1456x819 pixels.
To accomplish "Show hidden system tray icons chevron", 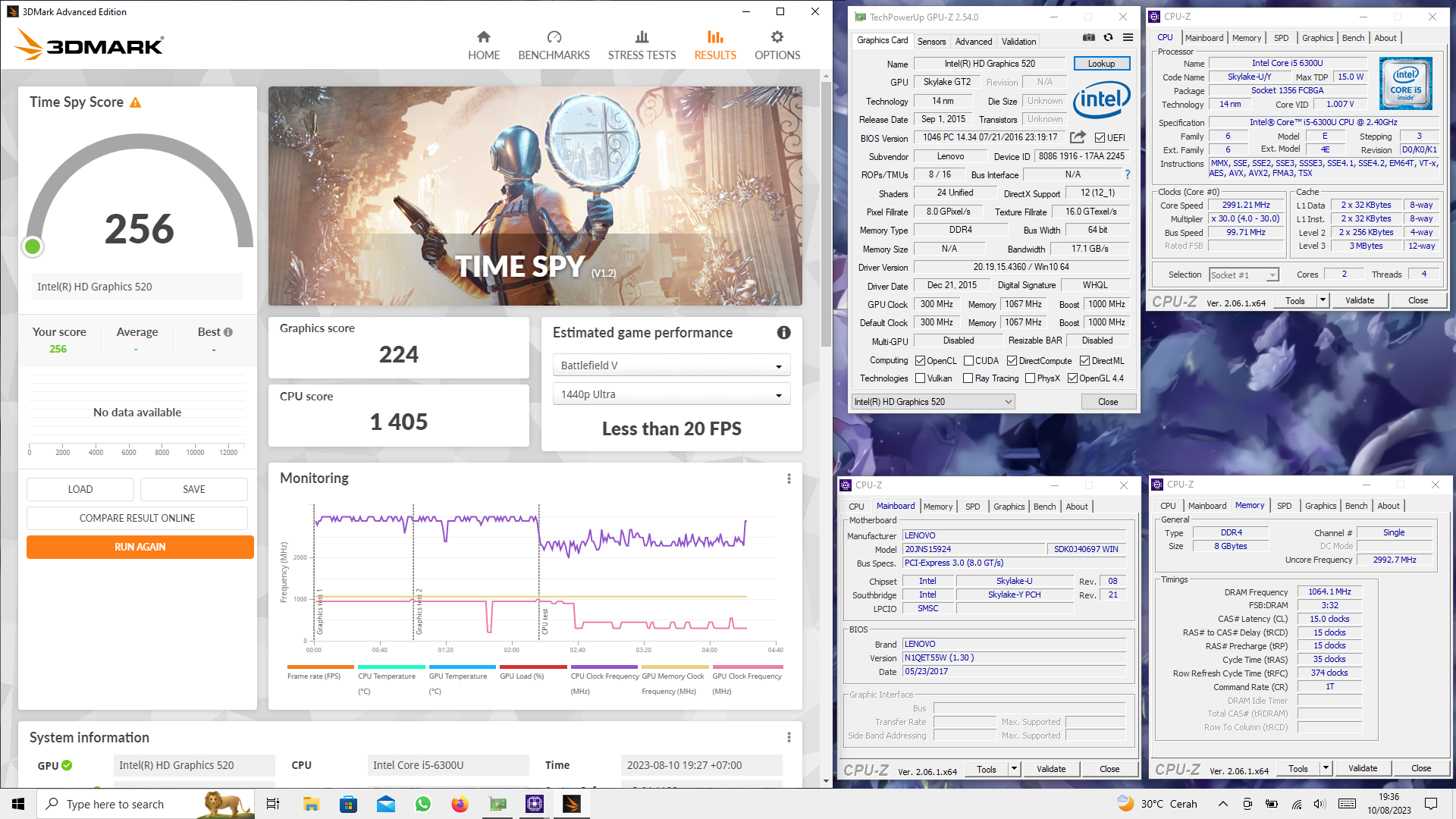I will [1222, 804].
